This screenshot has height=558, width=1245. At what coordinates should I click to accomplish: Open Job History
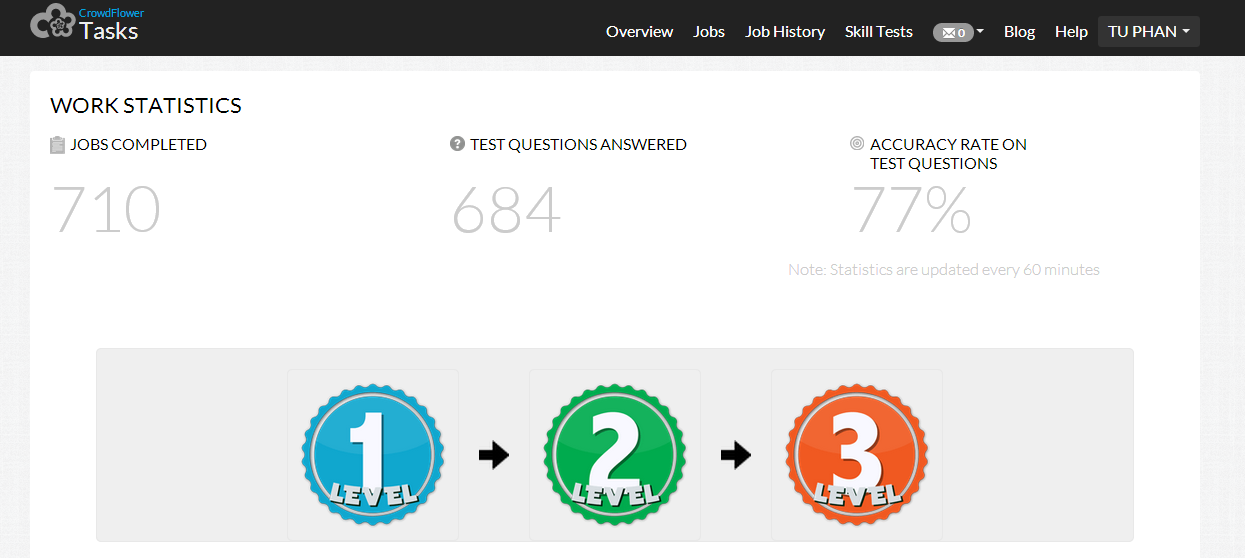coord(785,31)
